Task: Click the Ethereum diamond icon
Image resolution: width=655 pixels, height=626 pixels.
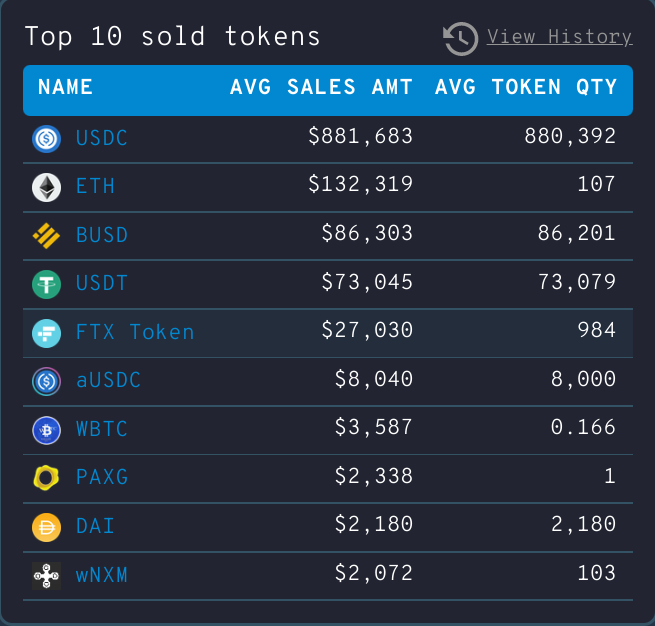Action: click(46, 188)
